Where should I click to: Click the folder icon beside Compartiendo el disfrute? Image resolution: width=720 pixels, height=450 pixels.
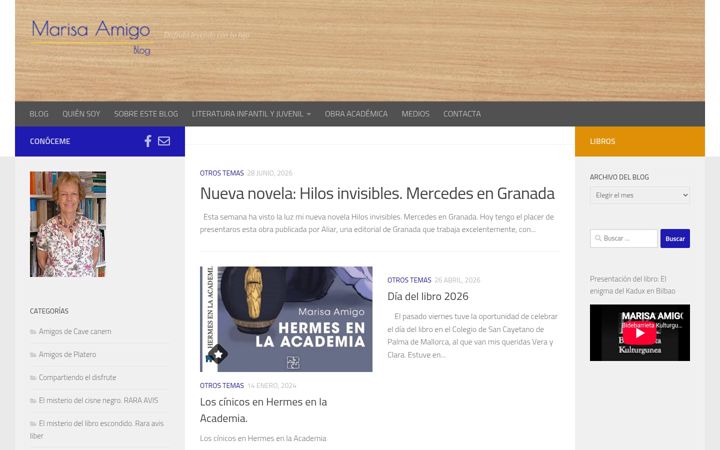33,377
